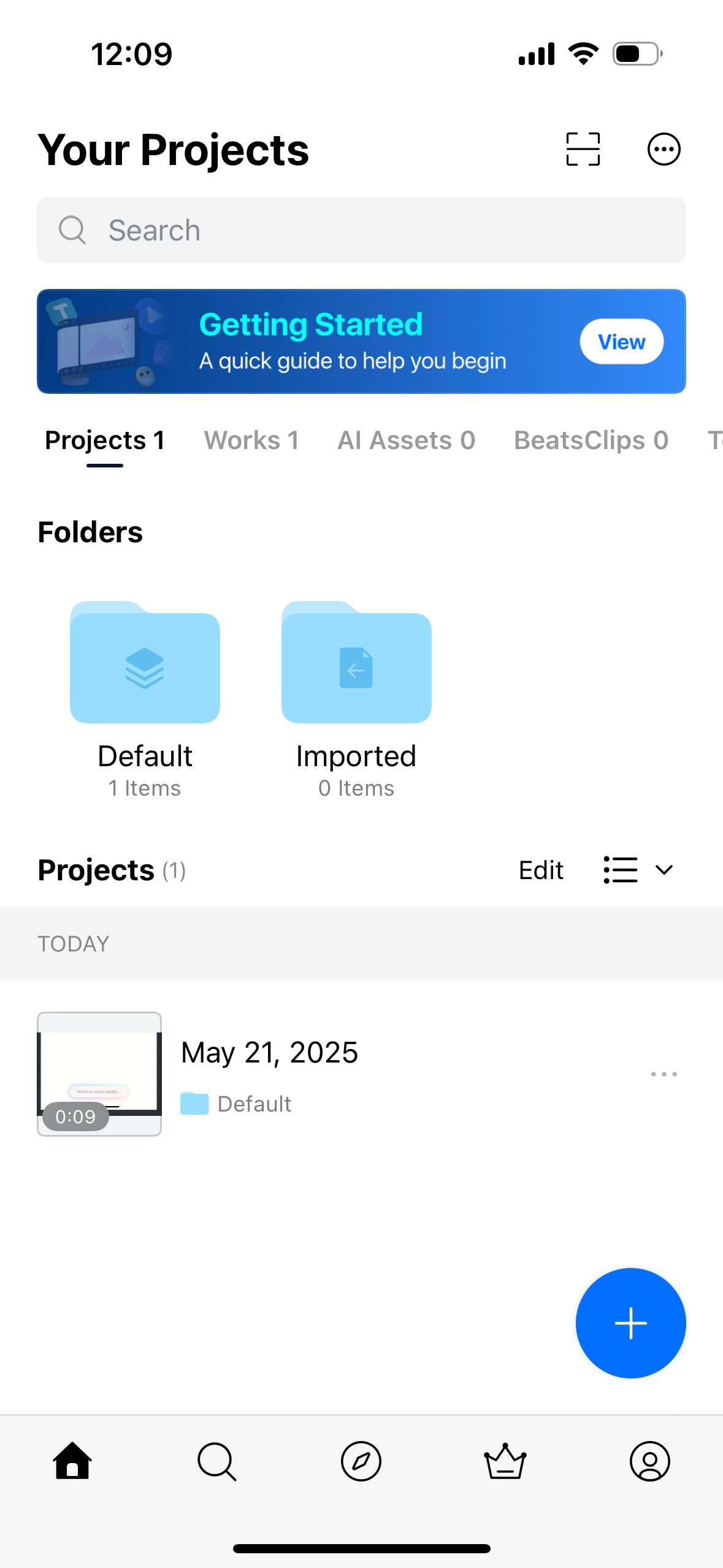Open the search tab in bottom bar
The image size is (723, 1568).
(x=216, y=1461)
